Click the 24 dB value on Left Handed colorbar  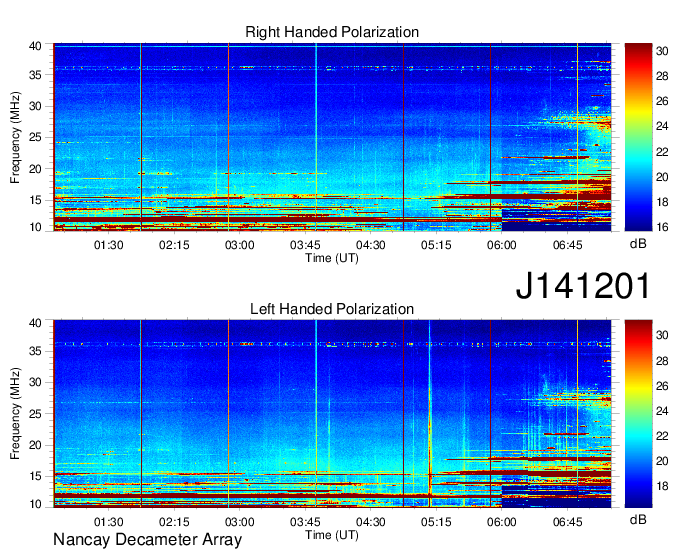click(662, 411)
